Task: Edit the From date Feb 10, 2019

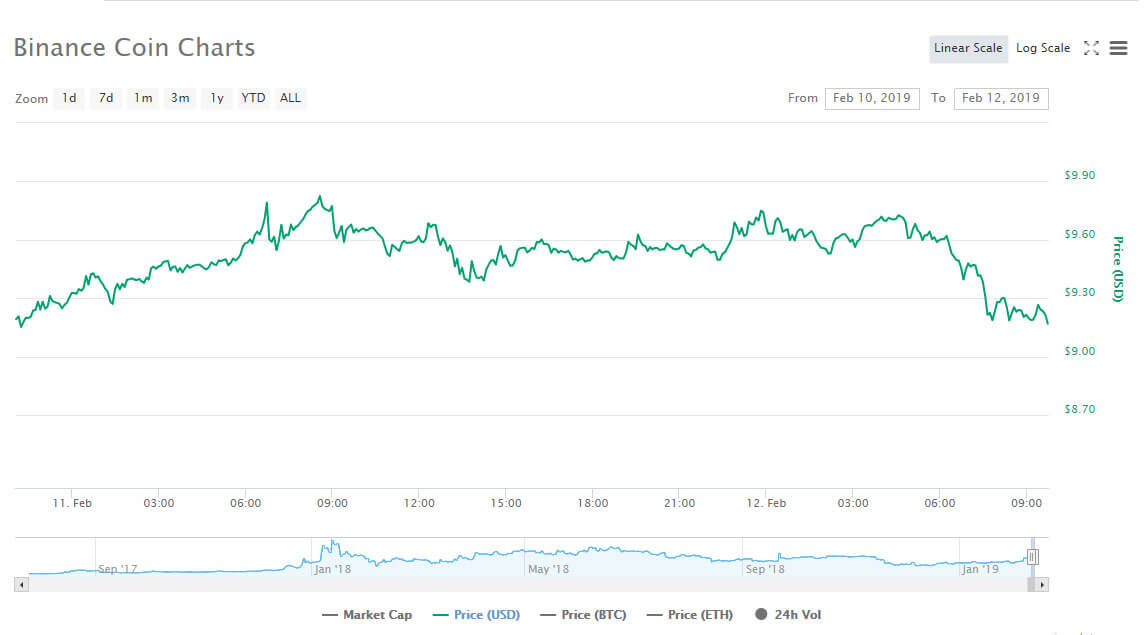Action: [x=872, y=98]
